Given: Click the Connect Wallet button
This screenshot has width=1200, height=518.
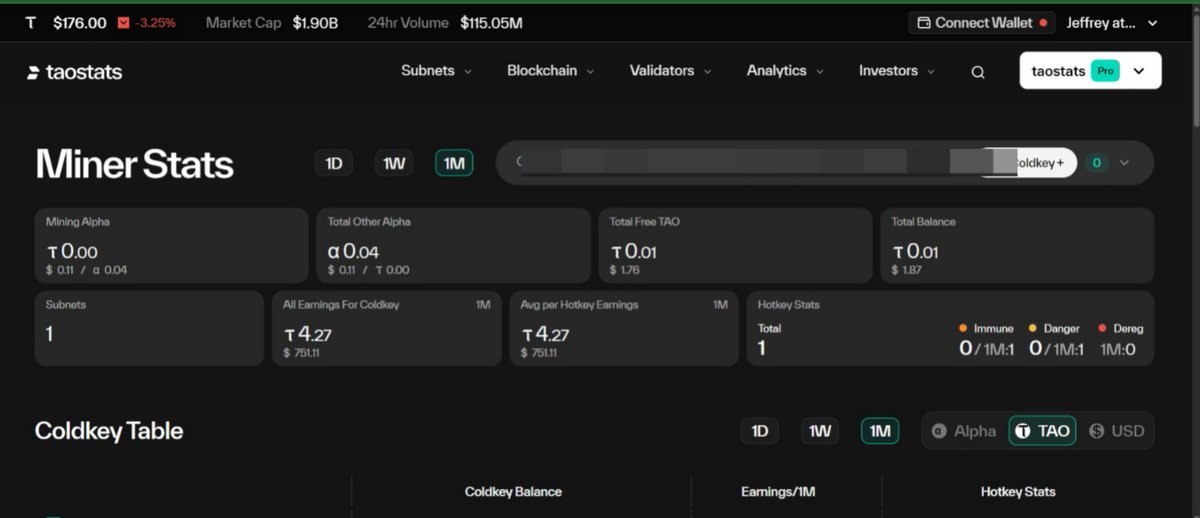Looking at the screenshot, I should pos(981,22).
